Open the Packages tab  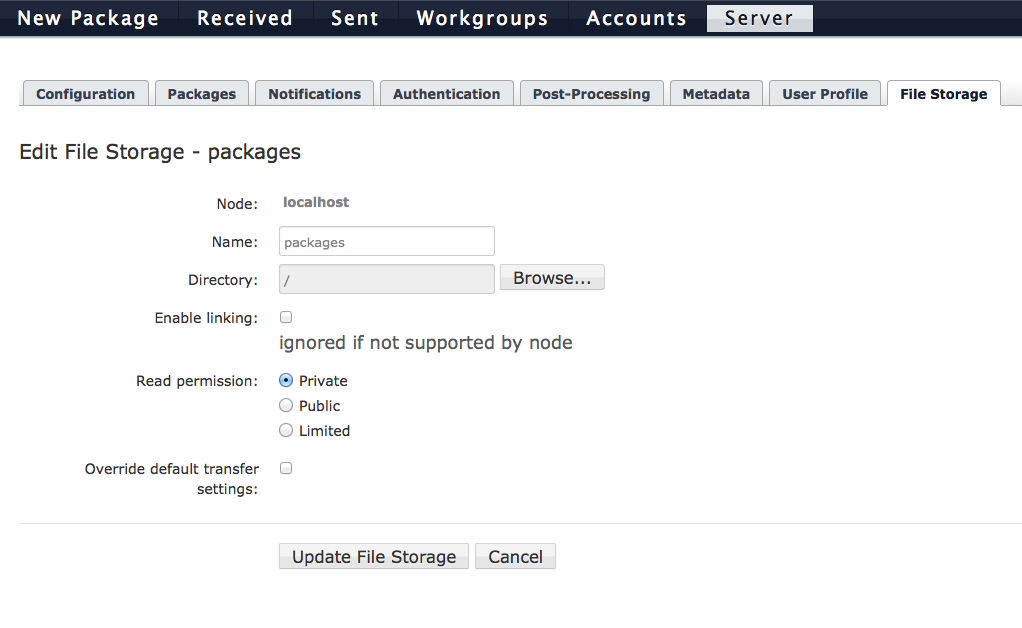[201, 93]
